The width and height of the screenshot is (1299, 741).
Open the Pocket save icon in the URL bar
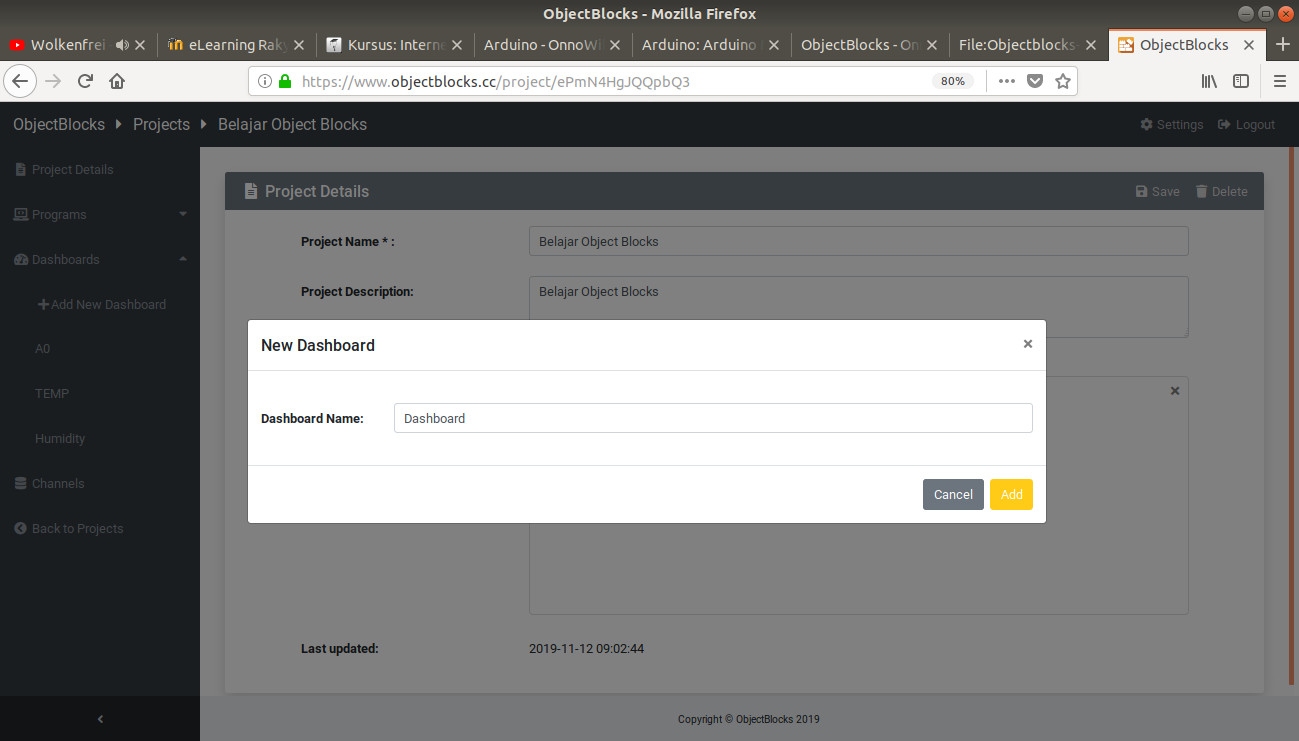(1035, 81)
